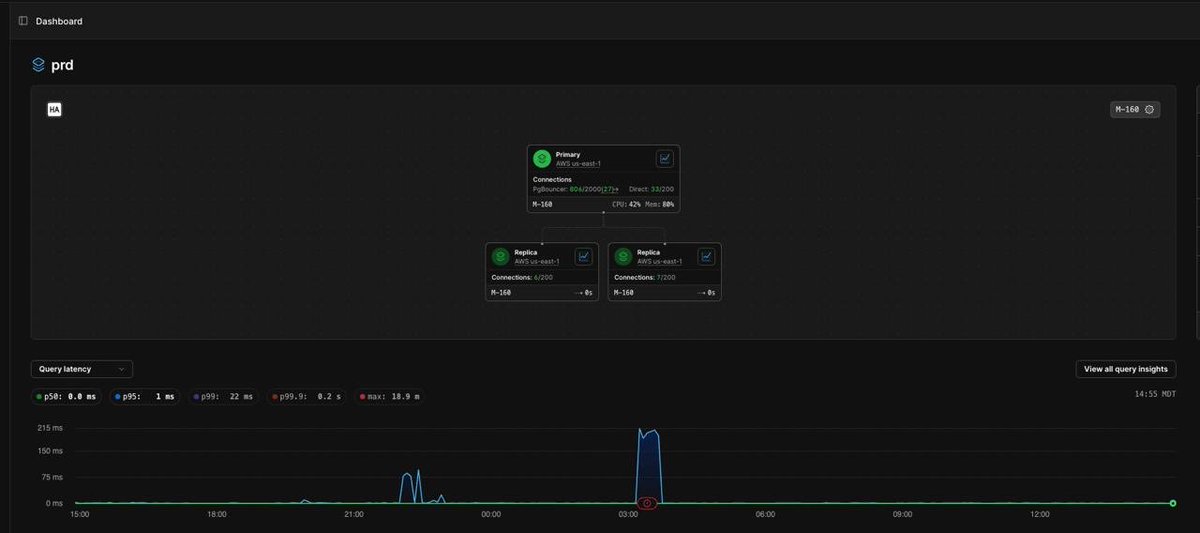This screenshot has width=1200, height=533.
Task: Click Mem 80% reading on Primary
Action: pos(660,204)
